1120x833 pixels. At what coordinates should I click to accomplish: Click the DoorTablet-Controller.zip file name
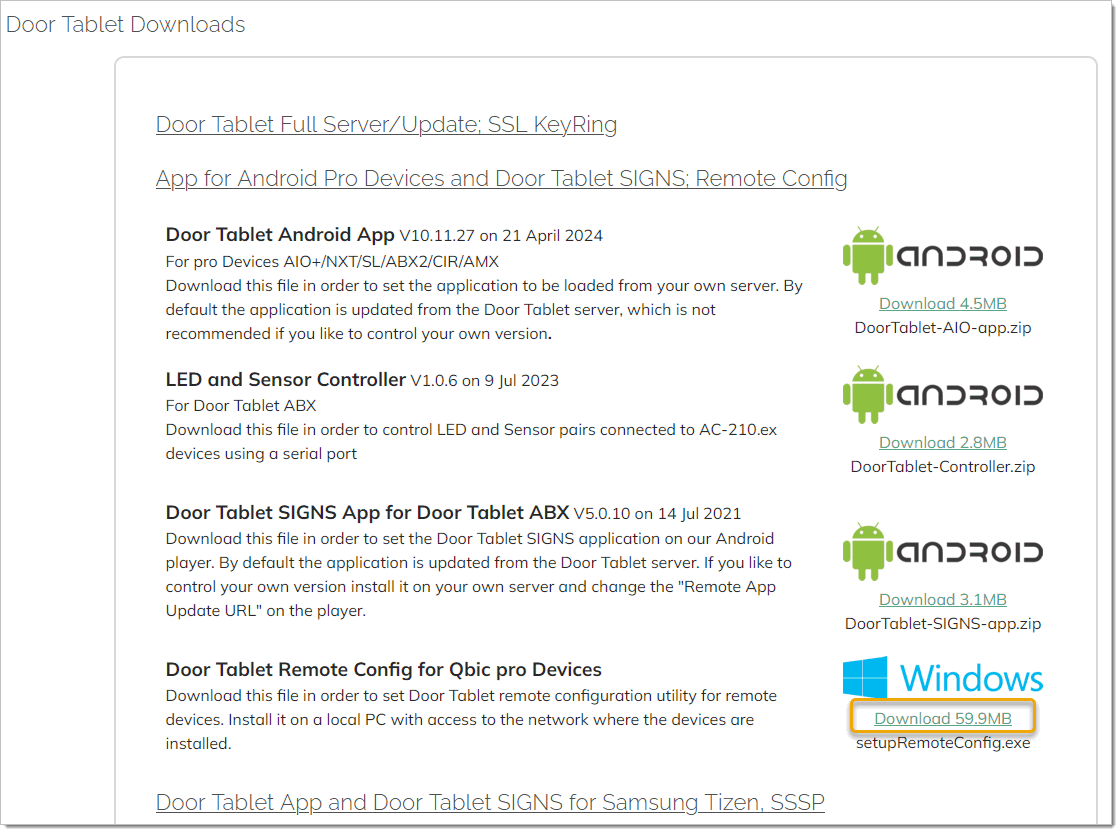942,467
